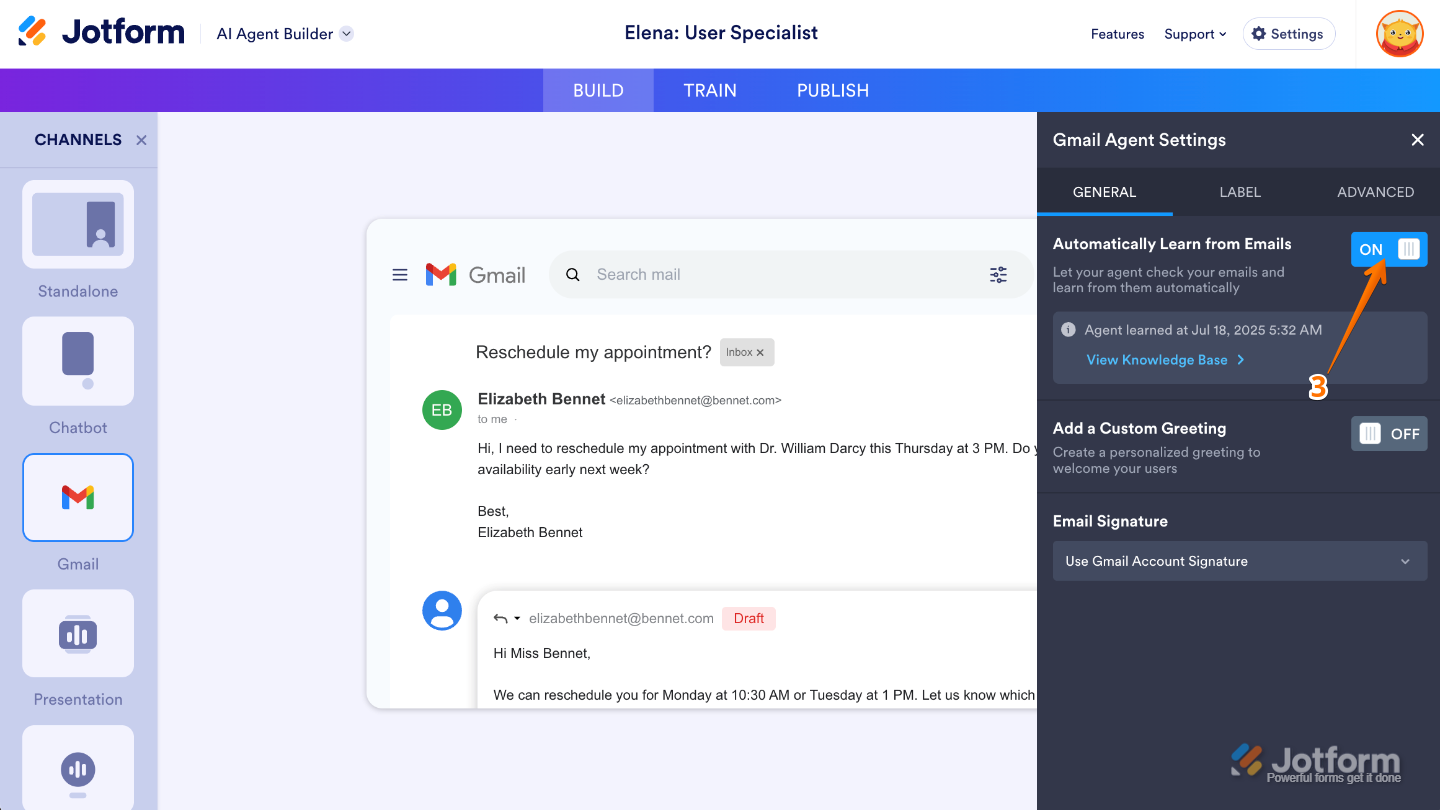This screenshot has width=1440, height=810.
Task: Select the Standalone channel icon
Action: [x=78, y=224]
